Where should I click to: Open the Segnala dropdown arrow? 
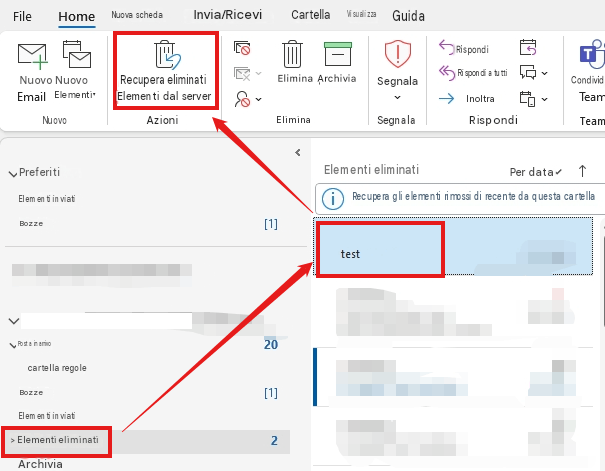click(397, 97)
